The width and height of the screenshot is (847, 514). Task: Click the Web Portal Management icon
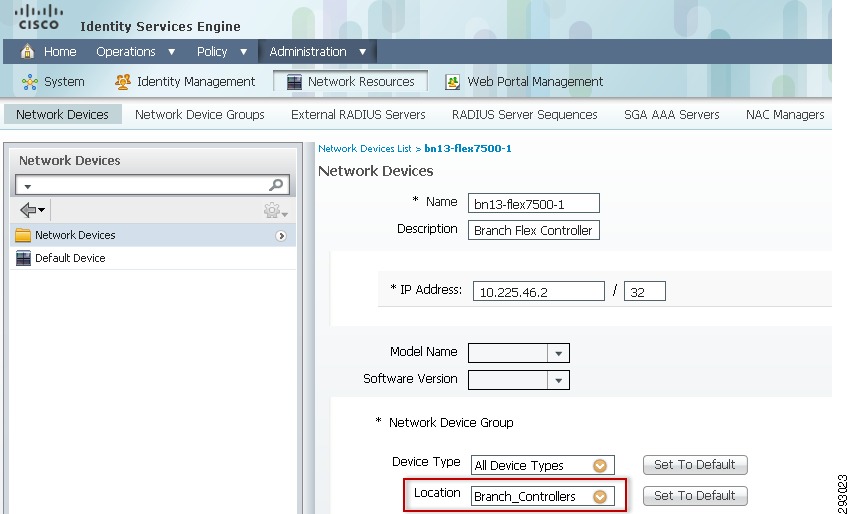[452, 82]
